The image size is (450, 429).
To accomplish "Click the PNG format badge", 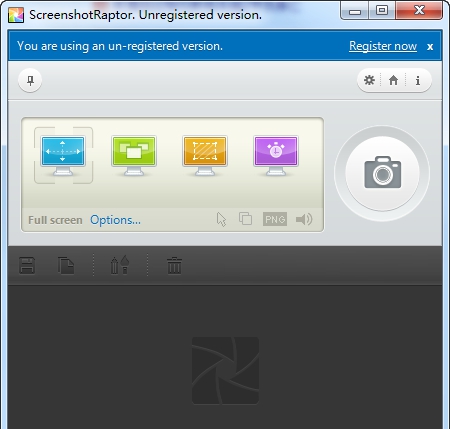I will [275, 219].
